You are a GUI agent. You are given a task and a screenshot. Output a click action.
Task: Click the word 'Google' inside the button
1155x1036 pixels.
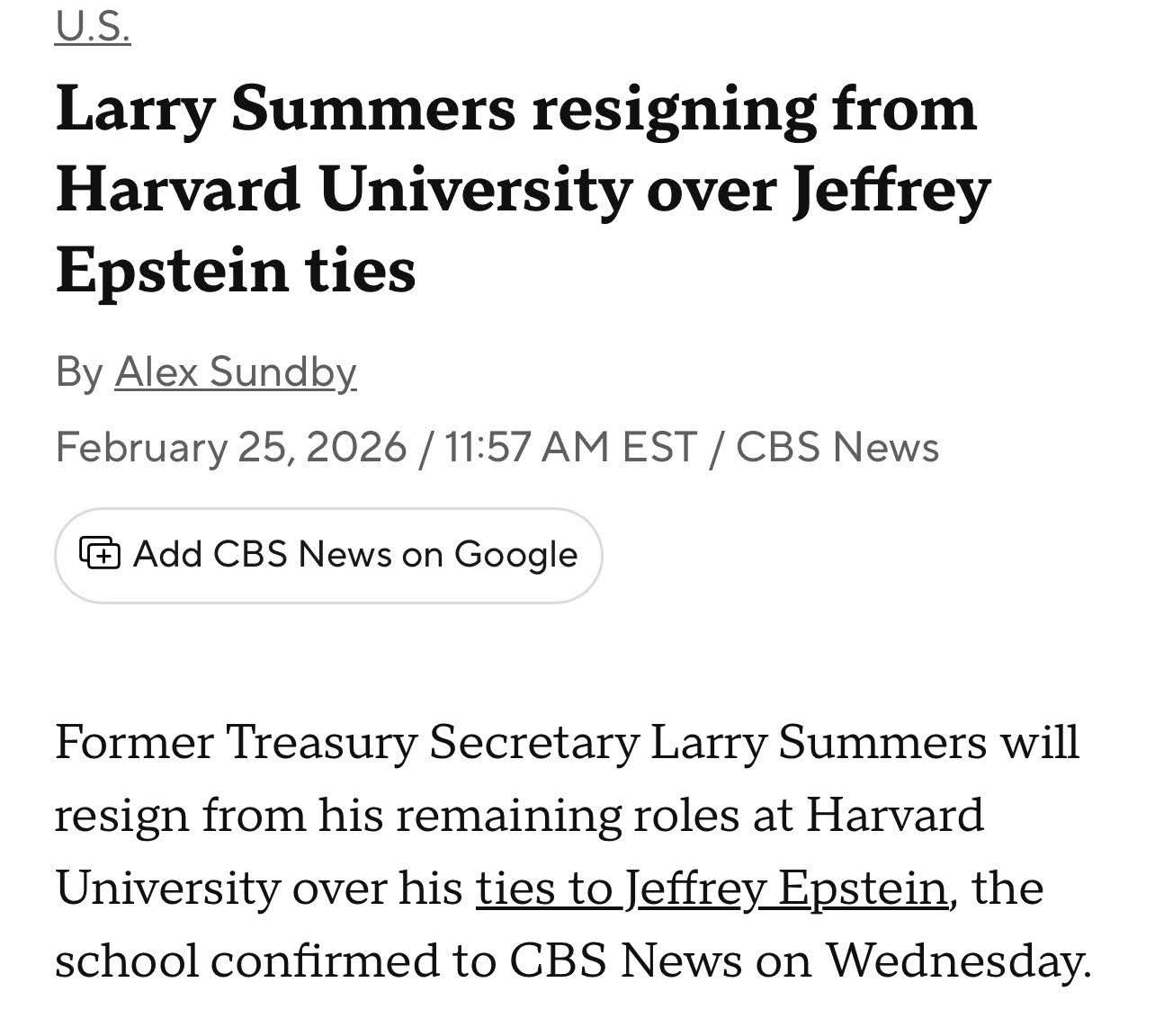click(515, 554)
